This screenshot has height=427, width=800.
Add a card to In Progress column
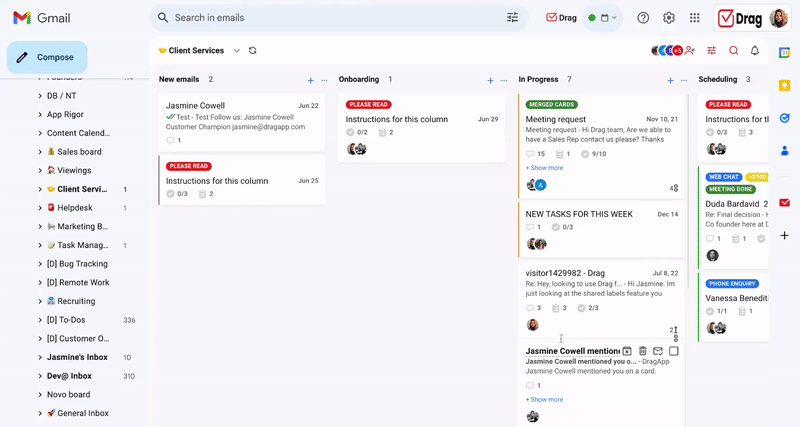(x=670, y=80)
